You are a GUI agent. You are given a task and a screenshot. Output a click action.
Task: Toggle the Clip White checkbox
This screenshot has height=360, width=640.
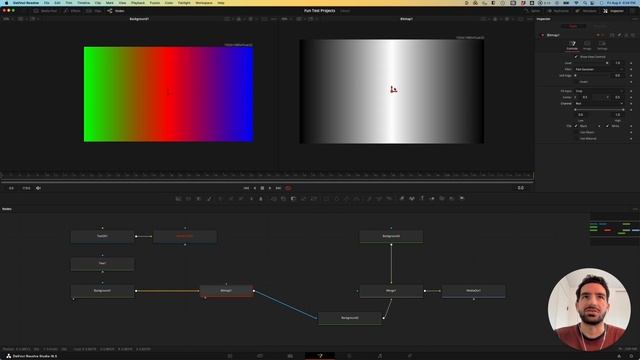(607, 126)
